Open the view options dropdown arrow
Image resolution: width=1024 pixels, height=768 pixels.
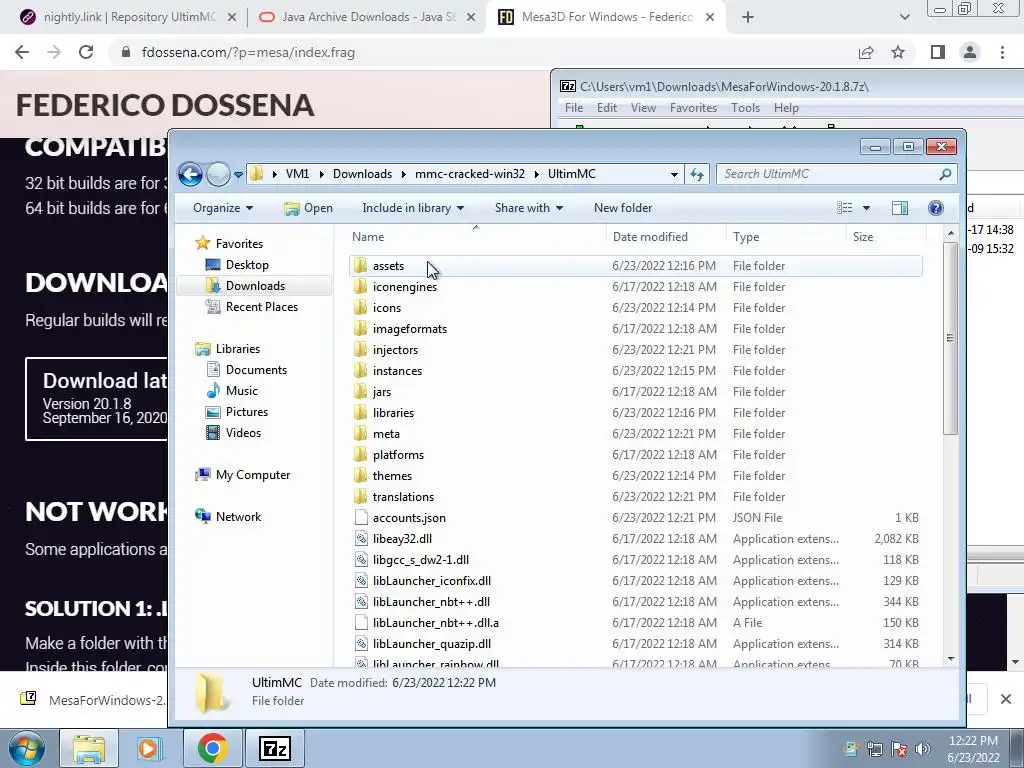coord(866,208)
